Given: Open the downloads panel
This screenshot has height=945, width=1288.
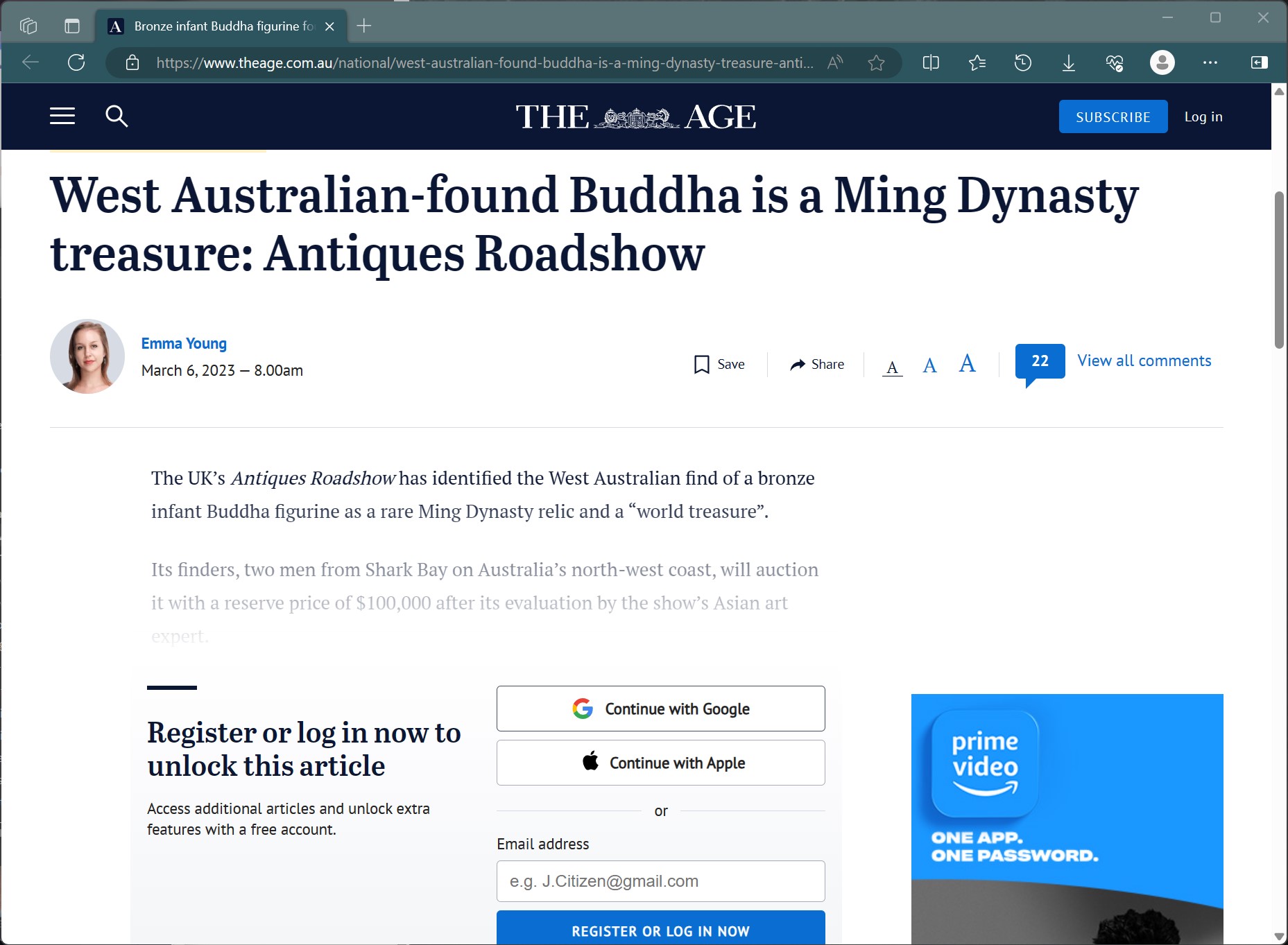Looking at the screenshot, I should pyautogui.click(x=1068, y=63).
